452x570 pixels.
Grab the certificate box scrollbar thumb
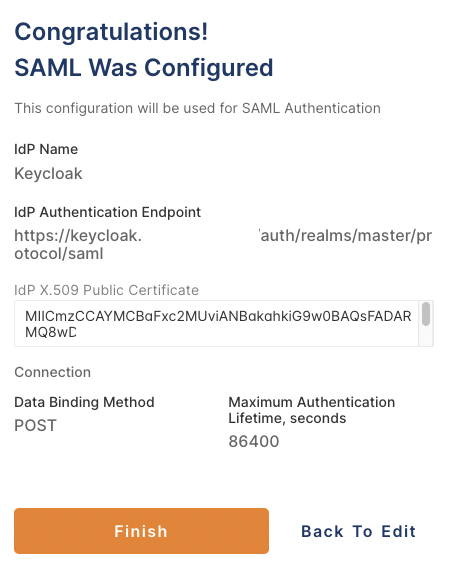tap(426, 314)
